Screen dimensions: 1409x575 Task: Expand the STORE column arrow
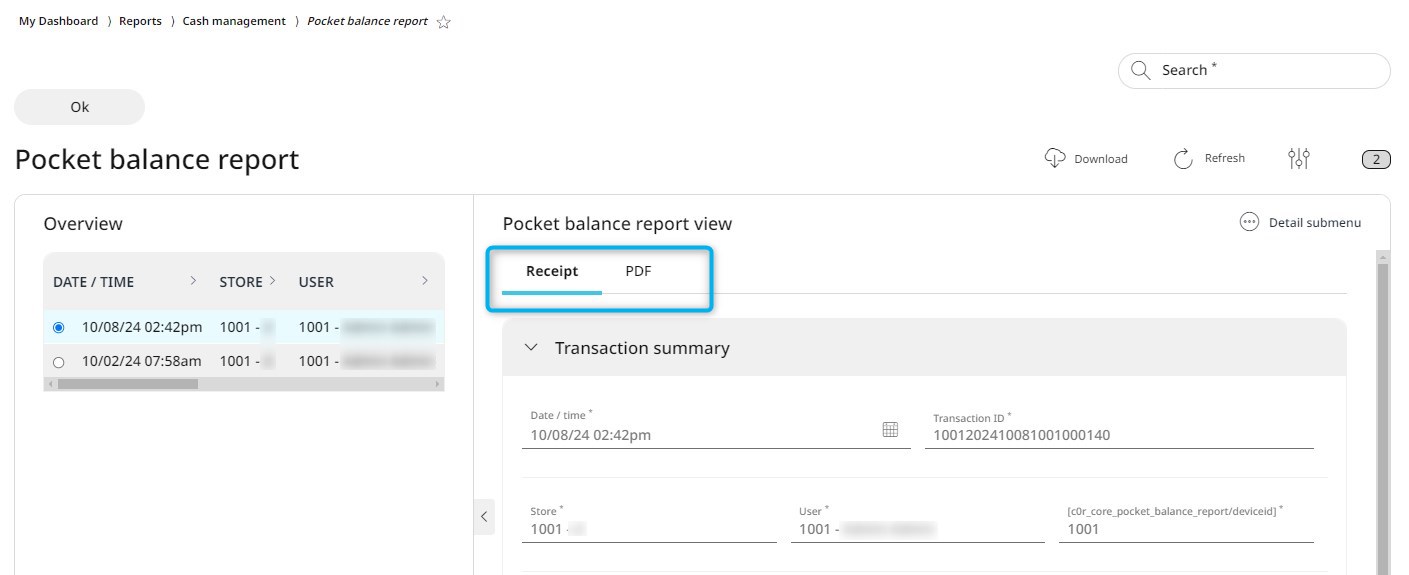(x=273, y=281)
